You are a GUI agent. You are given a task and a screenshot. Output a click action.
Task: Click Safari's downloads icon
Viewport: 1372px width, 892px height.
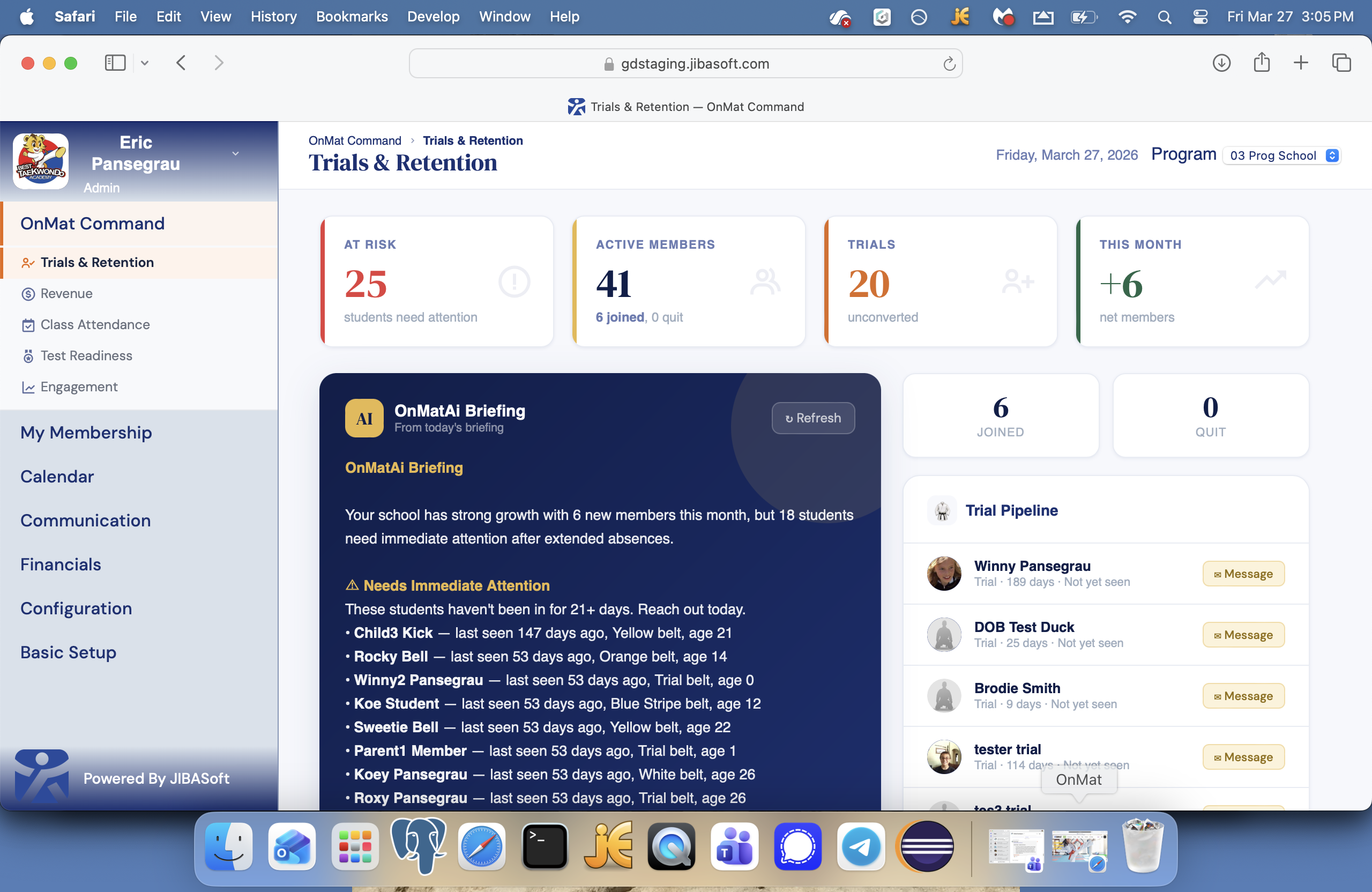click(x=1221, y=63)
